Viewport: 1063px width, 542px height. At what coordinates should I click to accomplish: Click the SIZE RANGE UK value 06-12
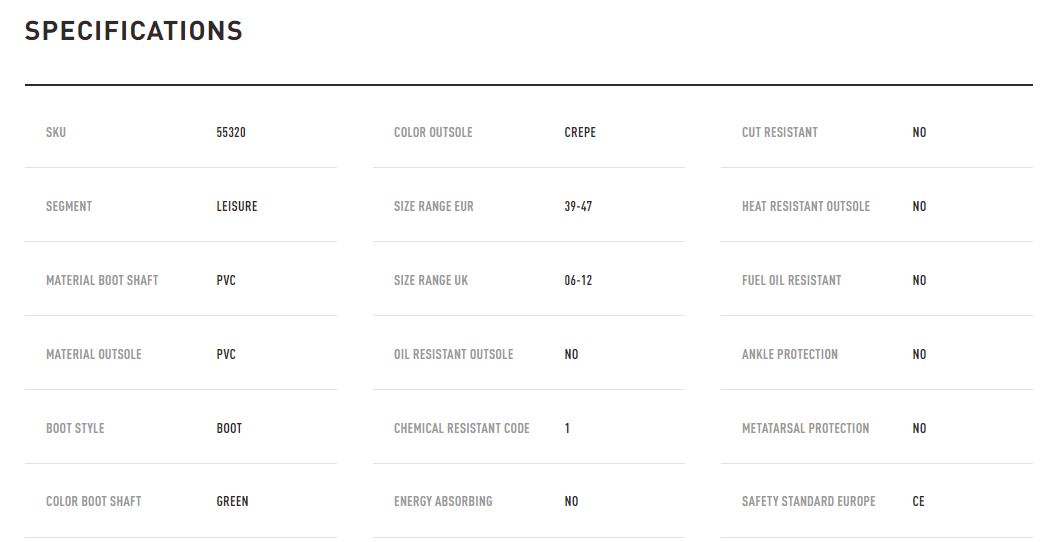coord(578,280)
